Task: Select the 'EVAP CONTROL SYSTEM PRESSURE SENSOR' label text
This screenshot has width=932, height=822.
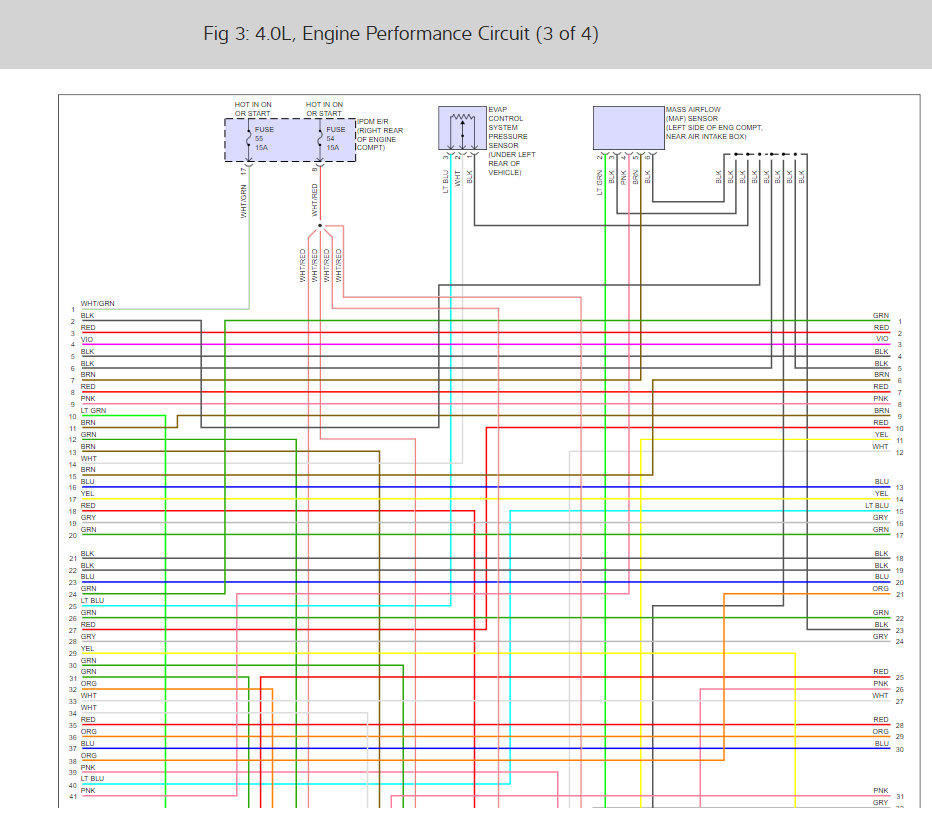Action: 511,141
